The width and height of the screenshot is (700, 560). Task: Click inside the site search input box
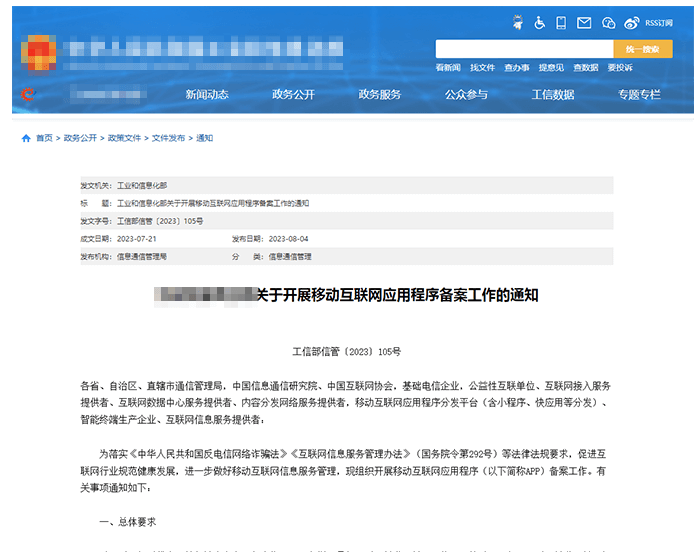tap(523, 49)
